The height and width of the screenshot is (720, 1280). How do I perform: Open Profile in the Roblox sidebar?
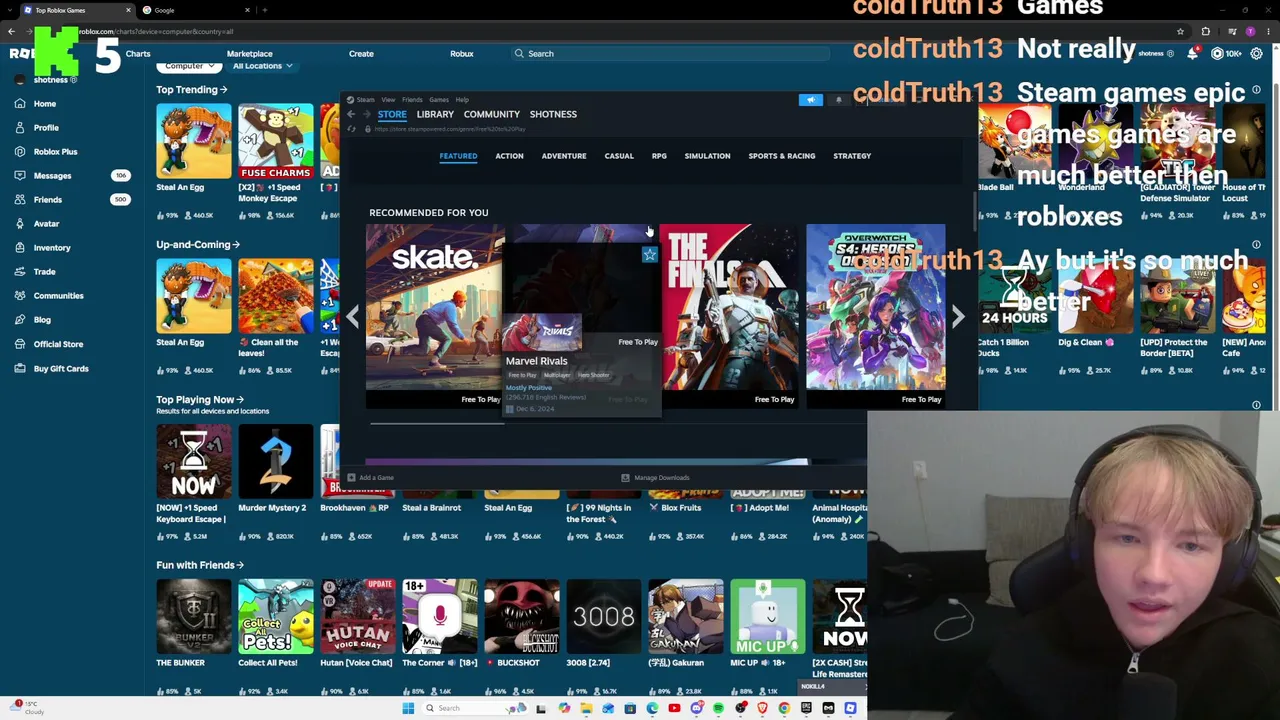(x=46, y=127)
